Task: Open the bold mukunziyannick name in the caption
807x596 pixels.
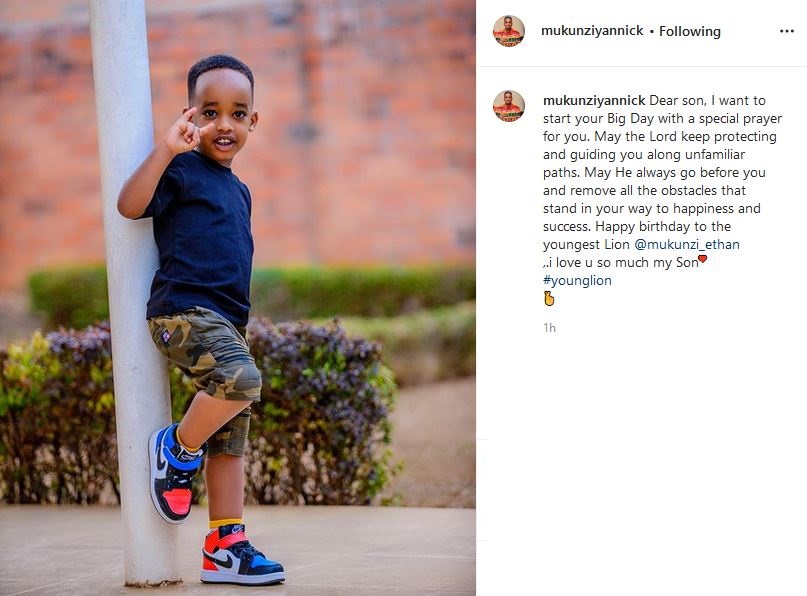Action: (x=594, y=100)
